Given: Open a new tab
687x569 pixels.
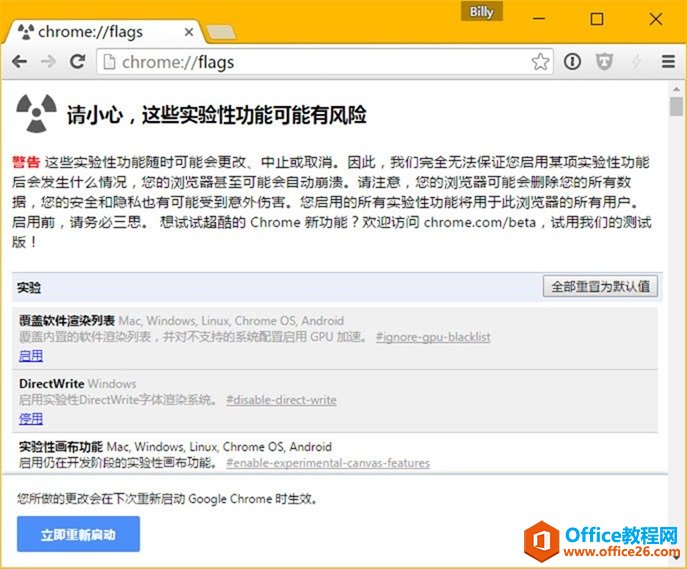Looking at the screenshot, I should click(221, 32).
